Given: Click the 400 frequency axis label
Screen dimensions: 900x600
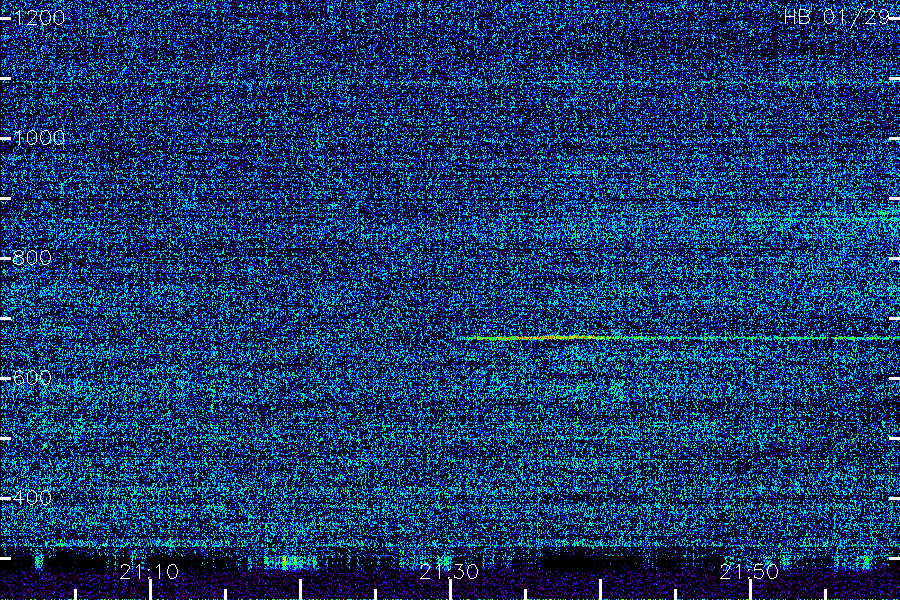Looking at the screenshot, I should tap(32, 498).
